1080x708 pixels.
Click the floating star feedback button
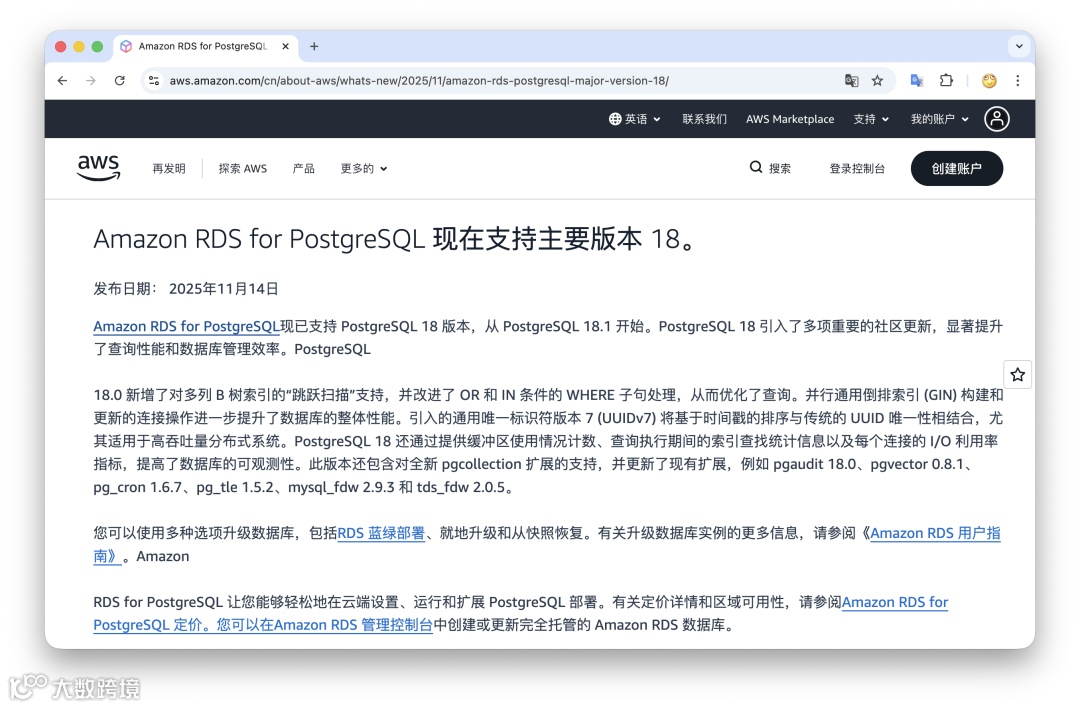pyautogui.click(x=1018, y=375)
